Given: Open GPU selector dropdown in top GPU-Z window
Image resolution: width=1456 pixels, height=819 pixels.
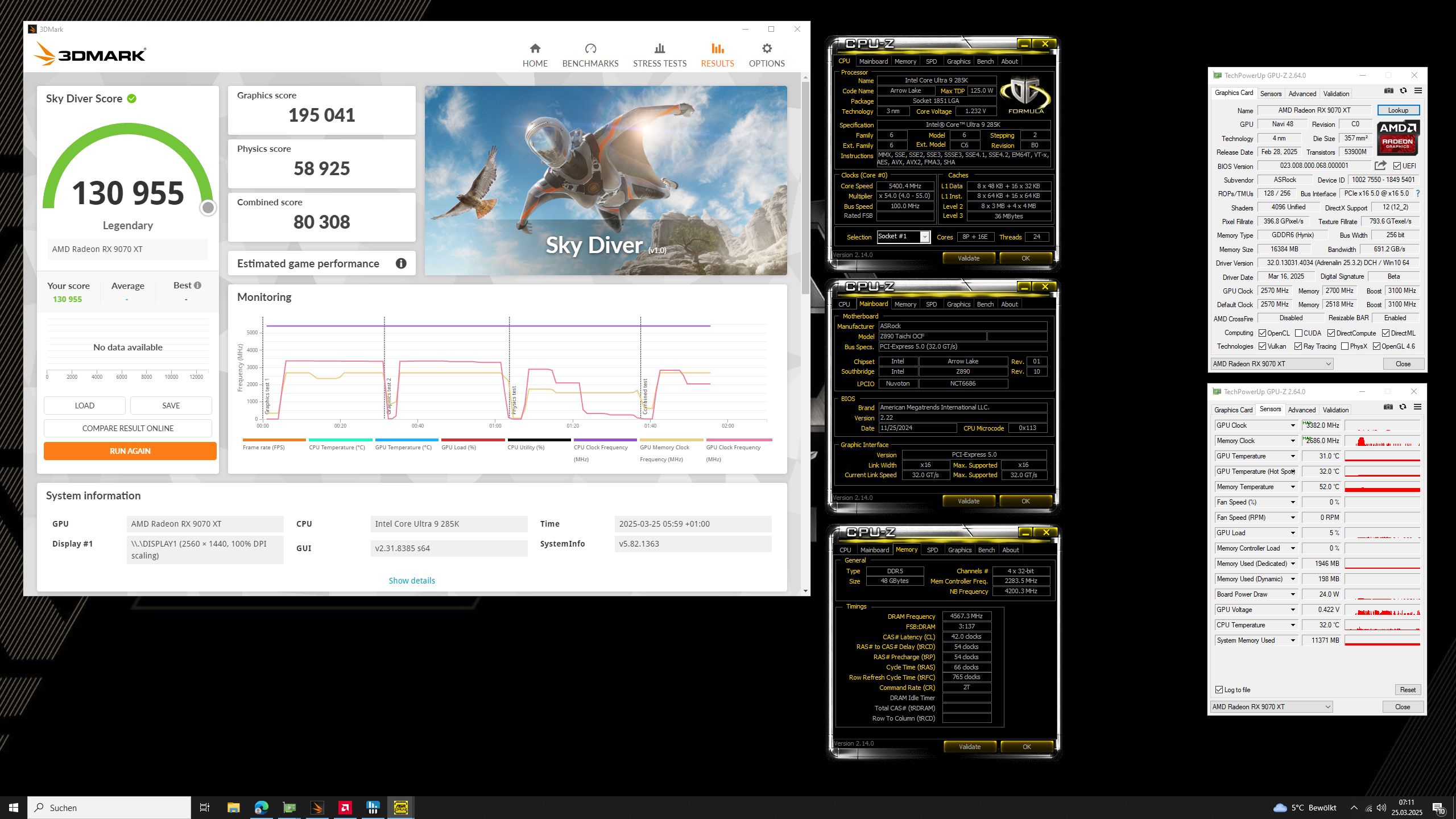Looking at the screenshot, I should tap(1272, 364).
